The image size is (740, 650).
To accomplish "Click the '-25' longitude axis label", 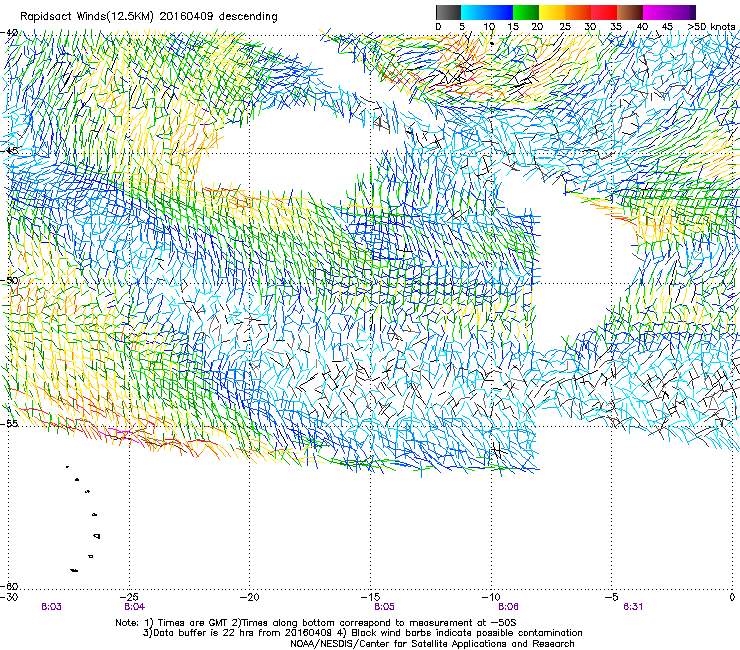I will (x=130, y=597).
